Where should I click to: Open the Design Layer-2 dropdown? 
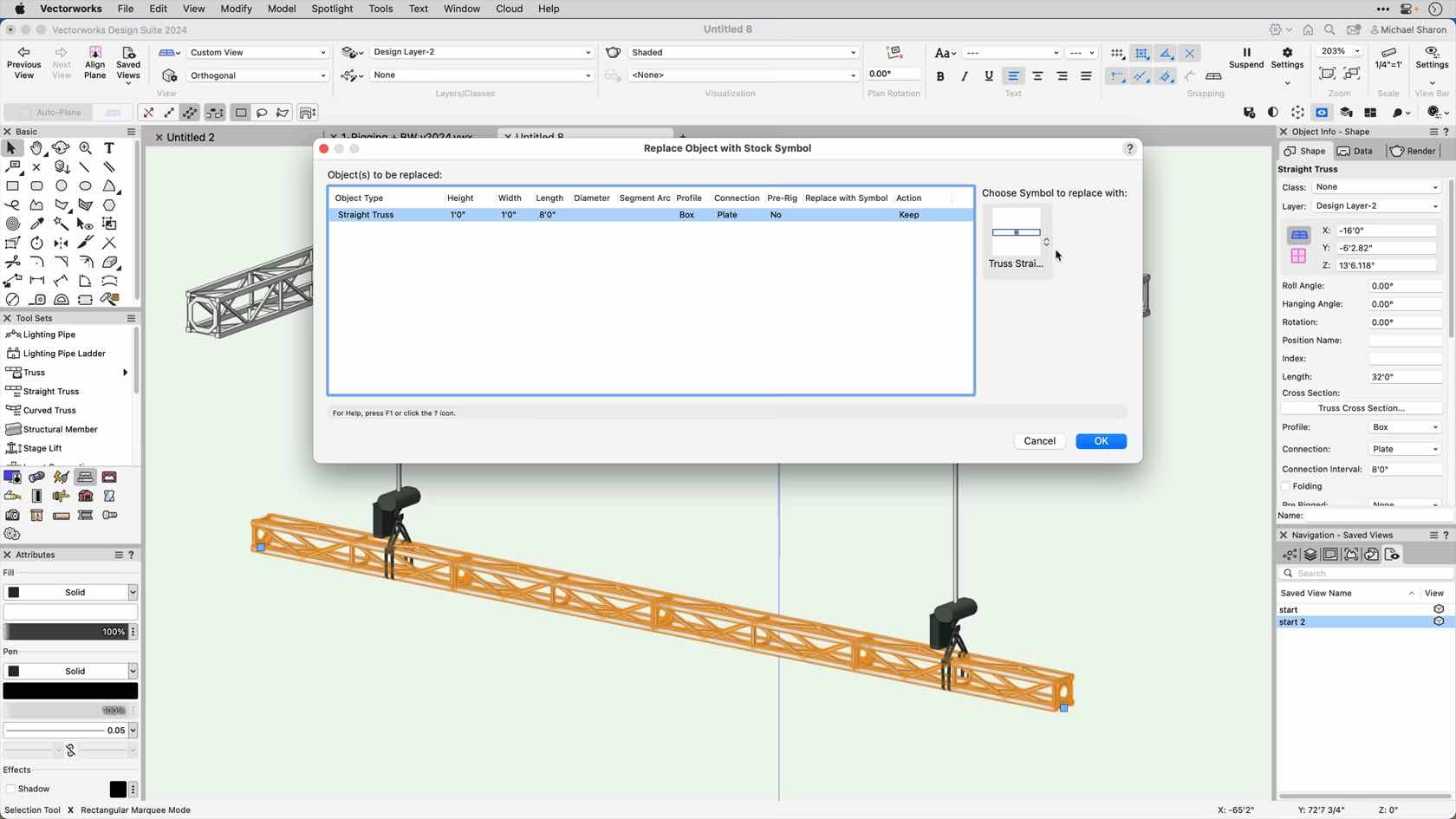coord(480,52)
